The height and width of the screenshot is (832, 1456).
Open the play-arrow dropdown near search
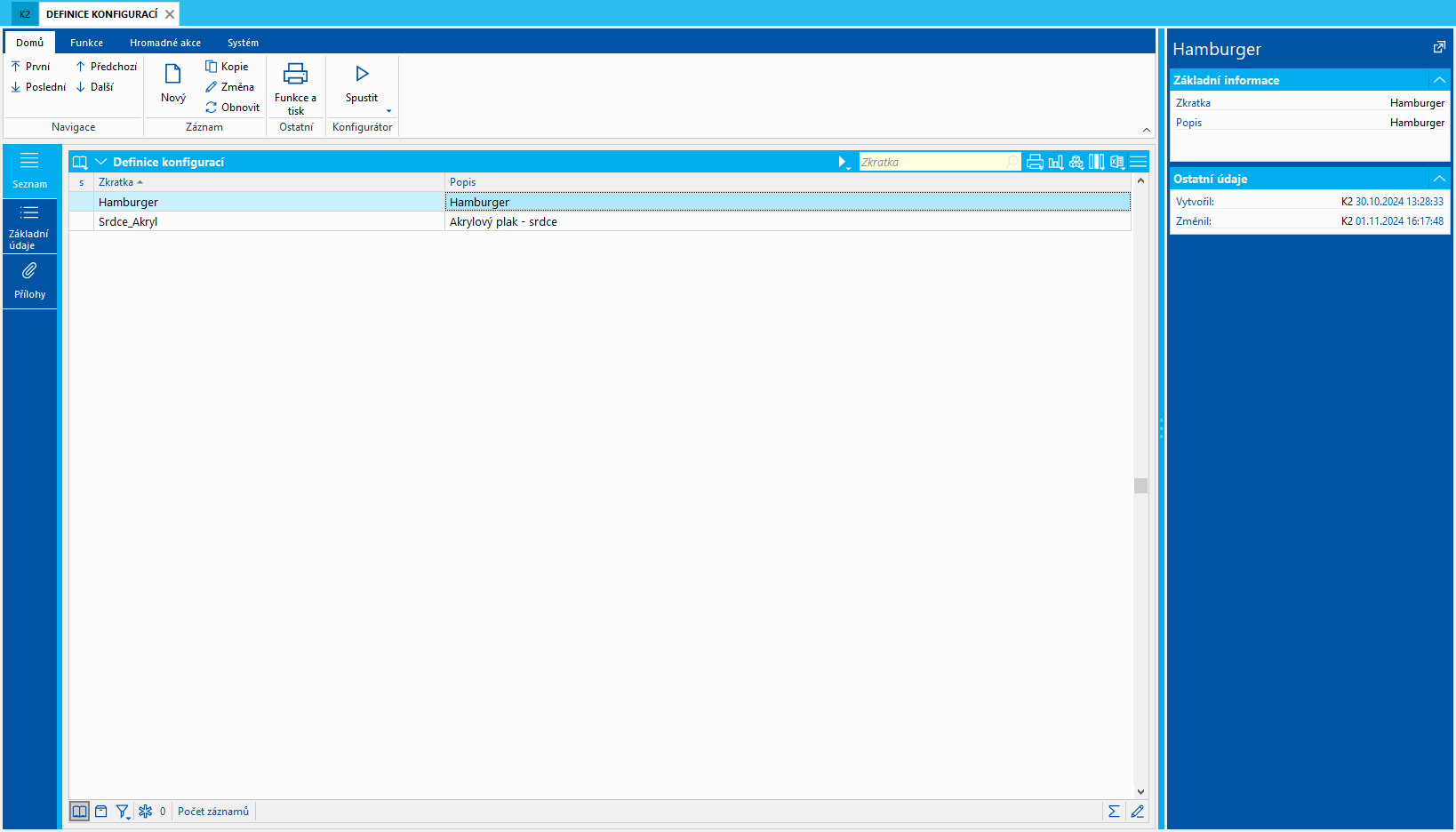pyautogui.click(x=844, y=162)
